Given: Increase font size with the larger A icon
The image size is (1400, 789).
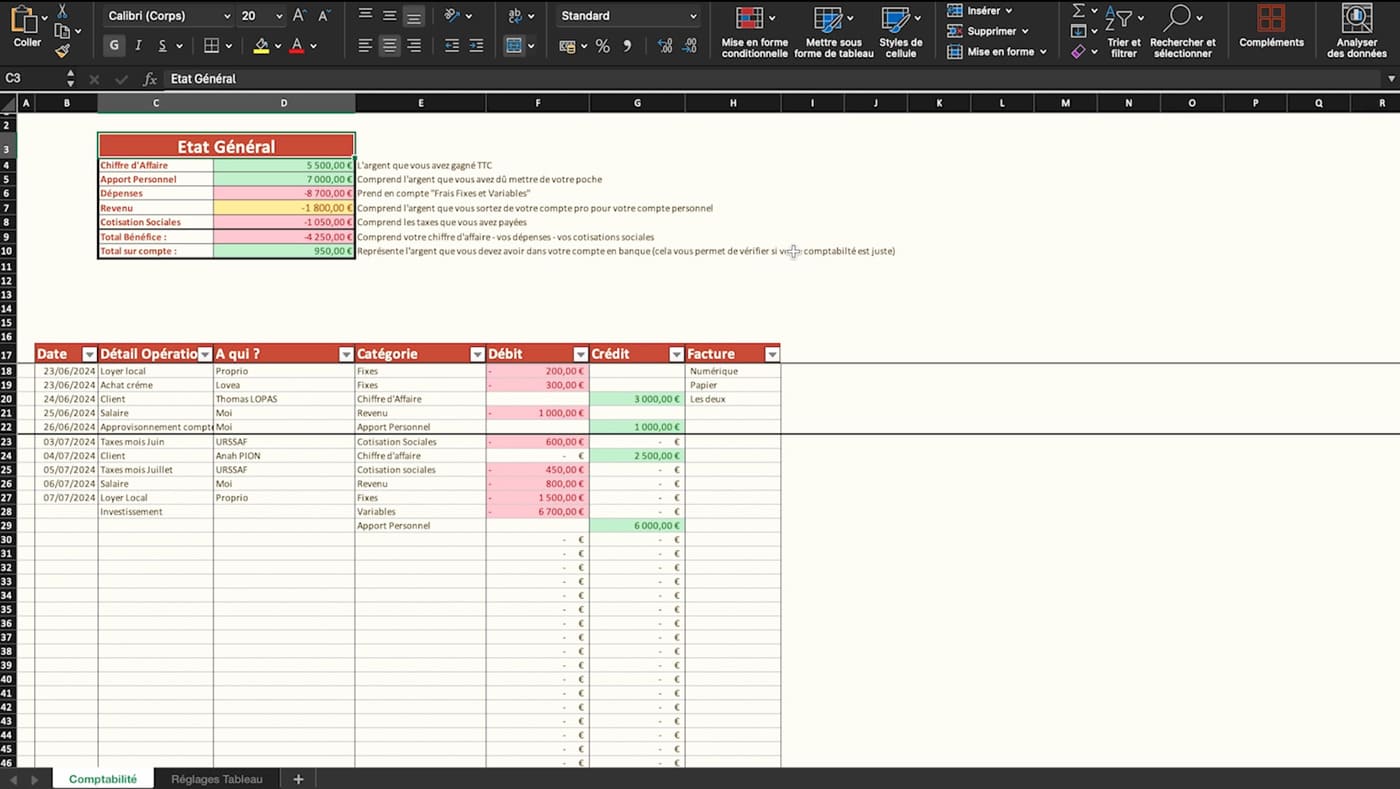Looking at the screenshot, I should point(299,16).
